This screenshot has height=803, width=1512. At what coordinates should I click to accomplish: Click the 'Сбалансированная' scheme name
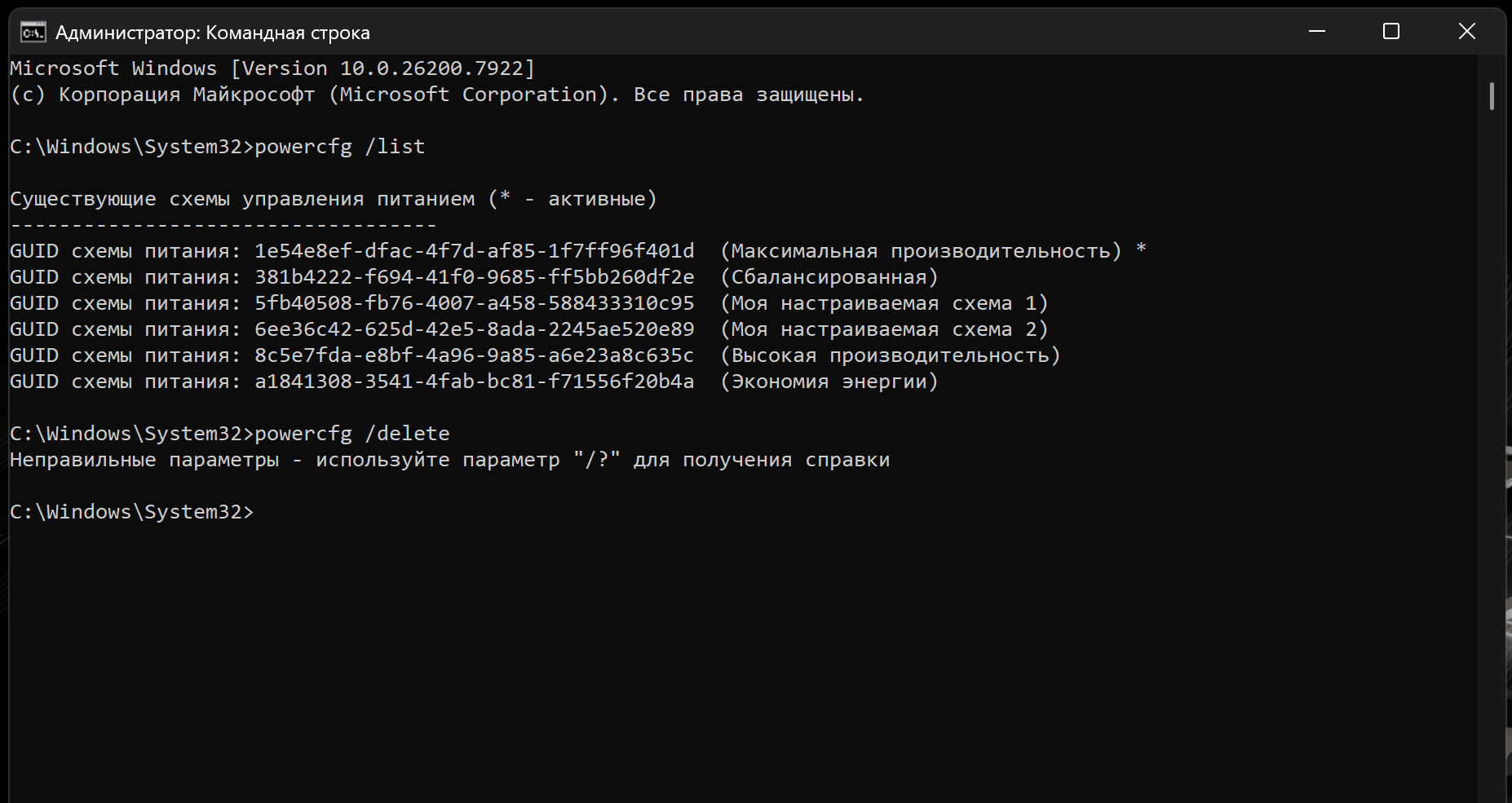click(829, 277)
